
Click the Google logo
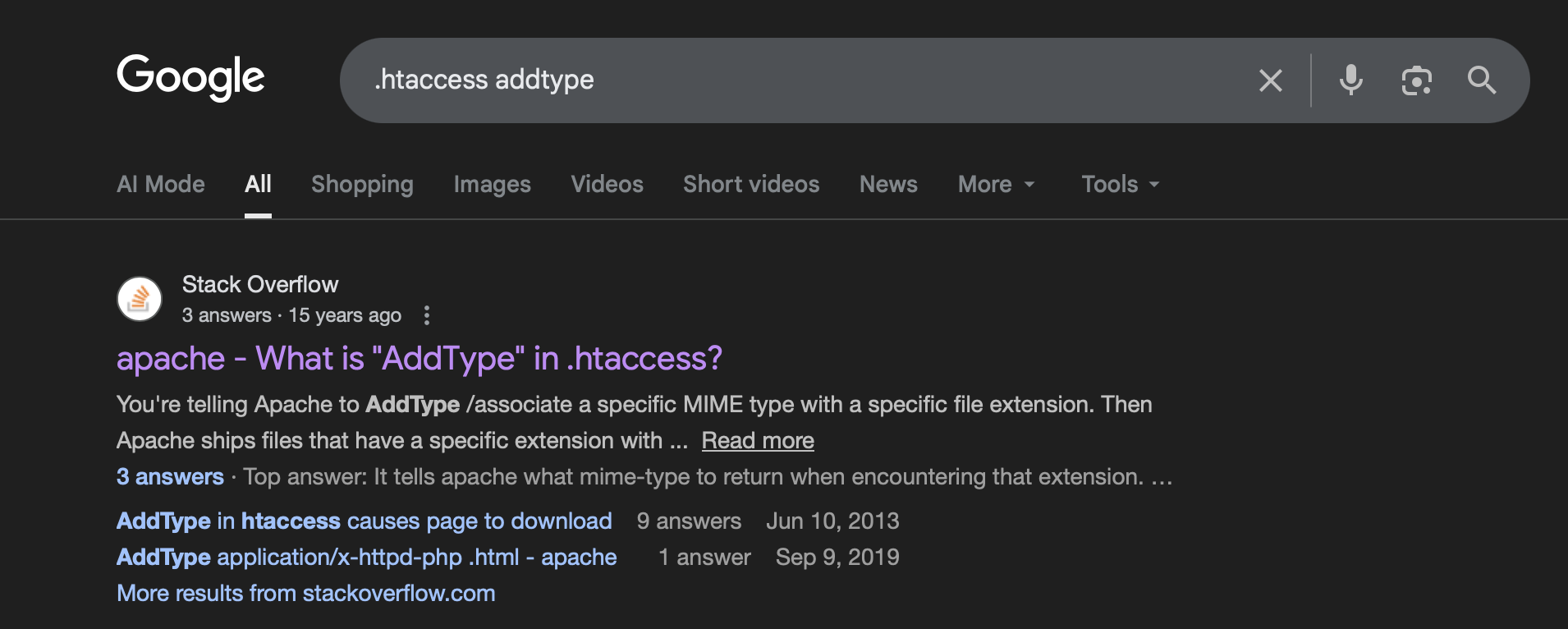pos(190,77)
